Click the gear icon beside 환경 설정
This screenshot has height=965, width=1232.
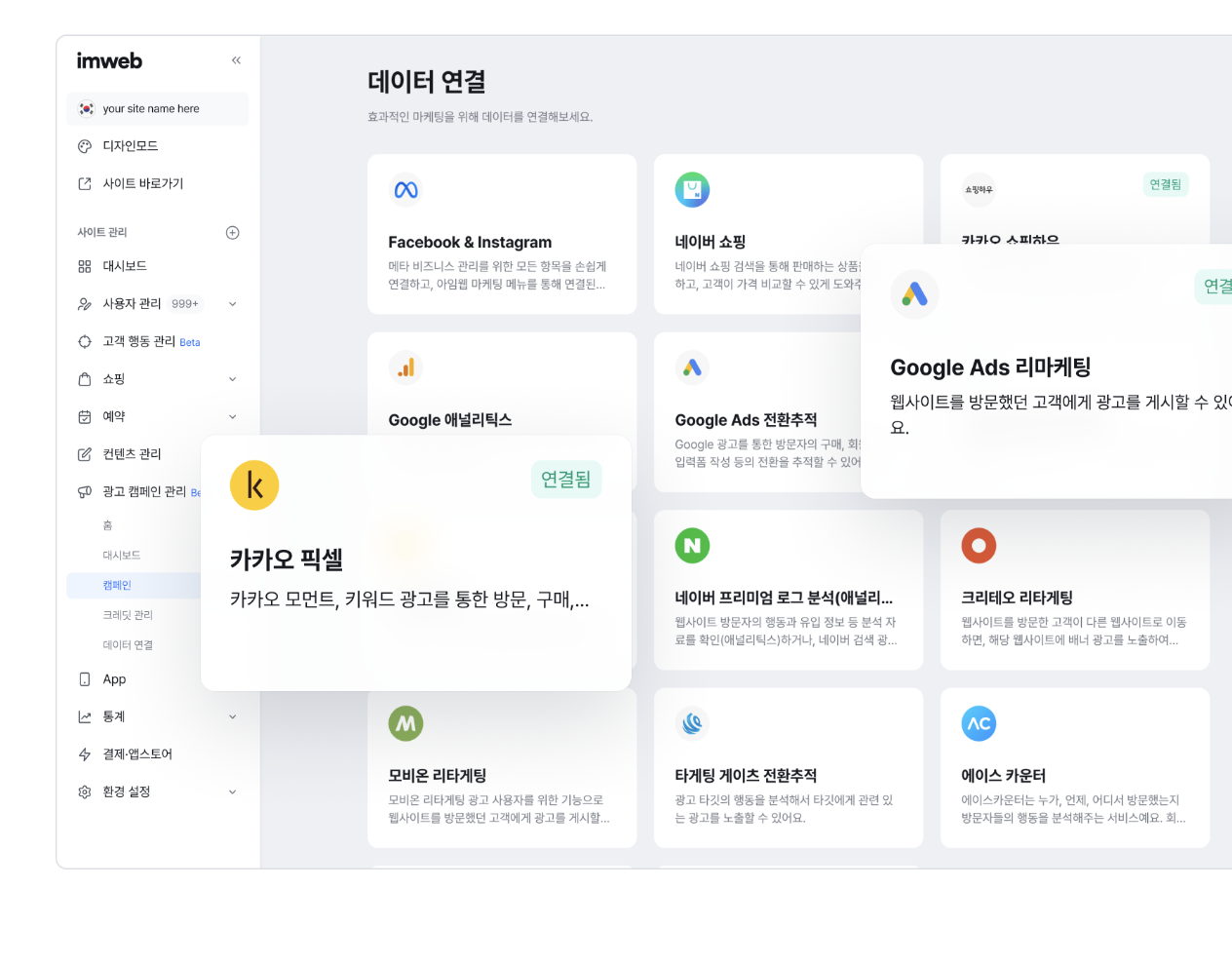coord(85,791)
